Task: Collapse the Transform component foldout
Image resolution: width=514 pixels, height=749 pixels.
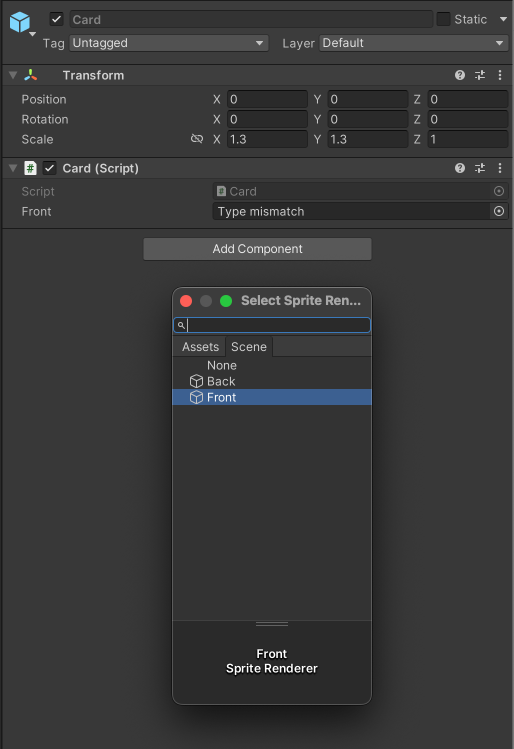Action: 13,75
